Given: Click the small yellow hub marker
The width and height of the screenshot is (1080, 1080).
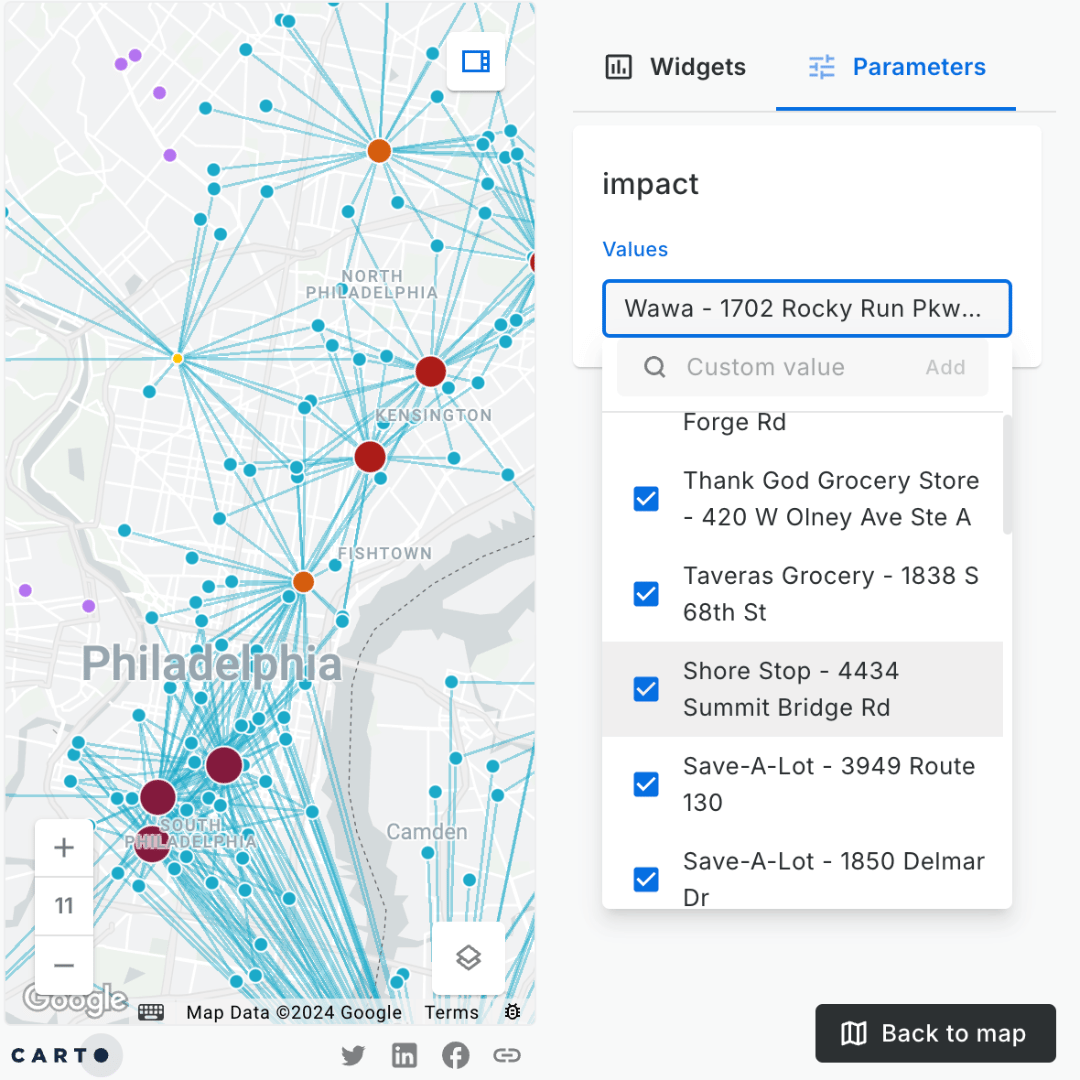Looking at the screenshot, I should (x=178, y=358).
